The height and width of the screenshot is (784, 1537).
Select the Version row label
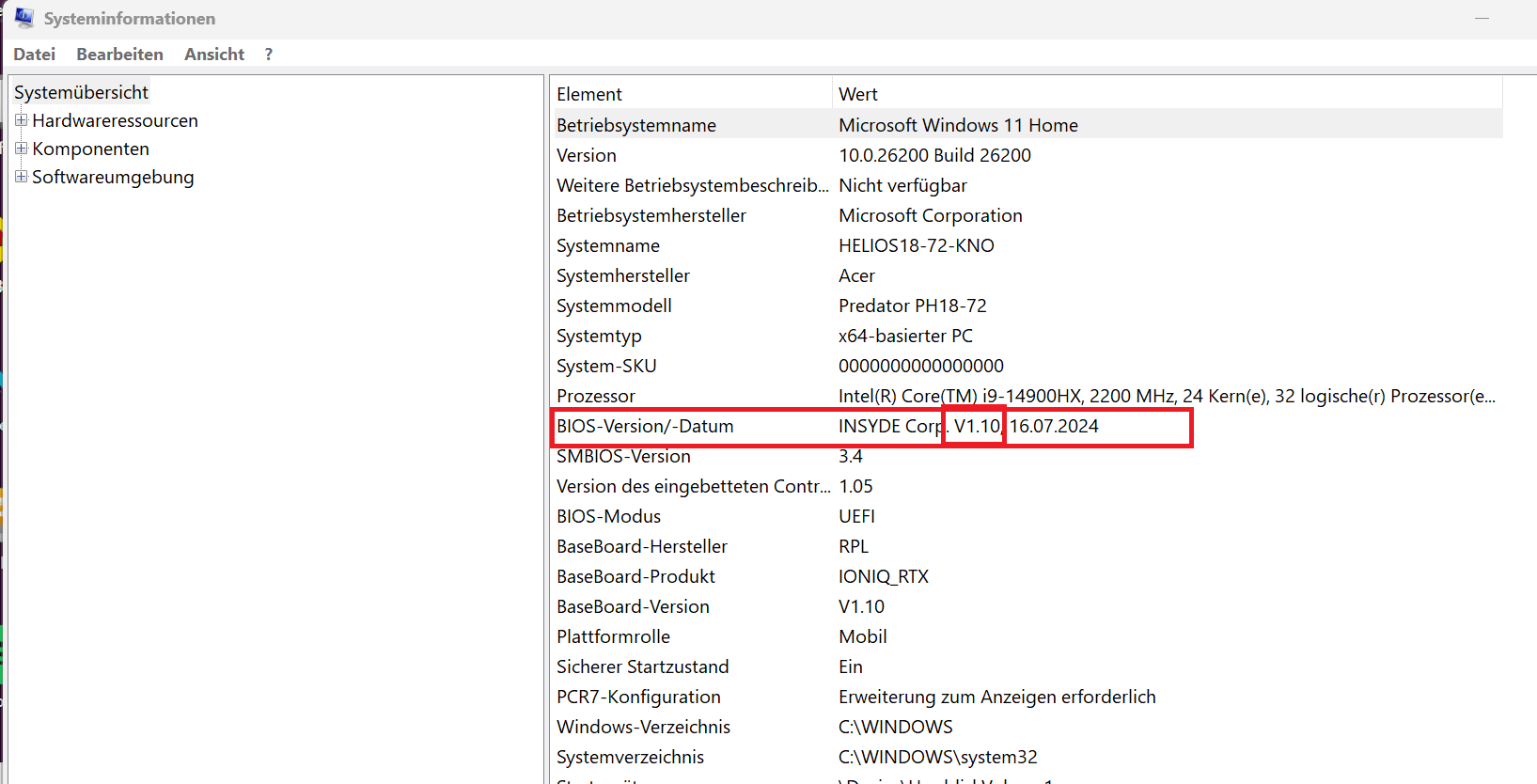point(587,155)
